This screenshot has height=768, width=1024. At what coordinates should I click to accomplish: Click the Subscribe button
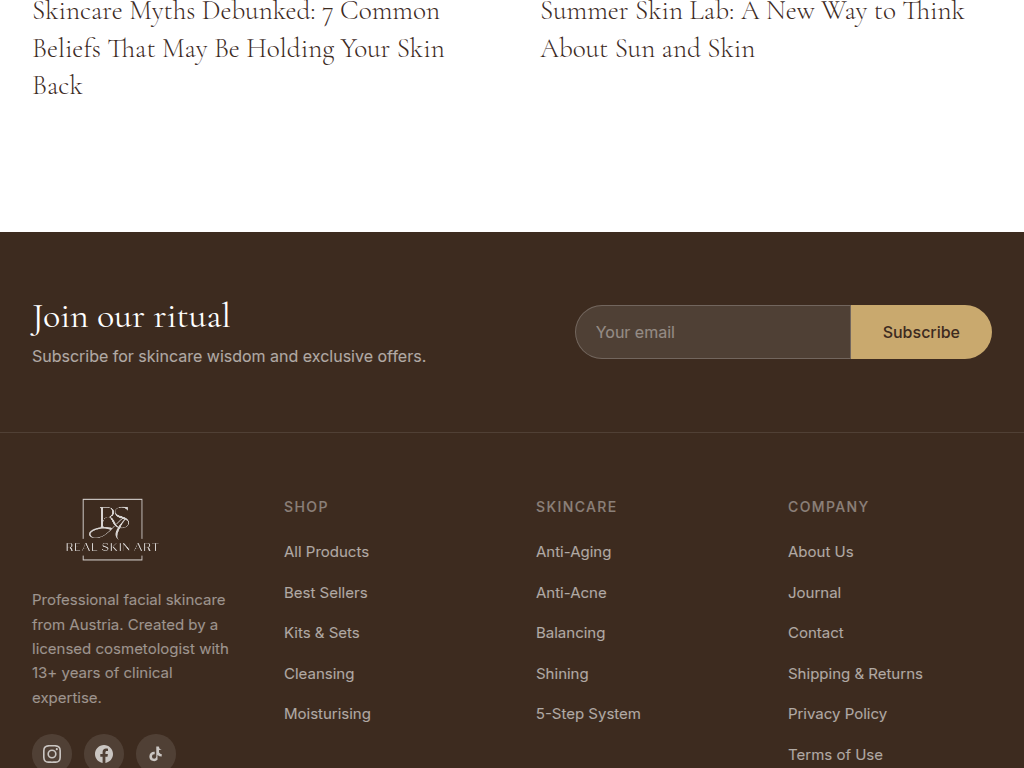(x=920, y=332)
